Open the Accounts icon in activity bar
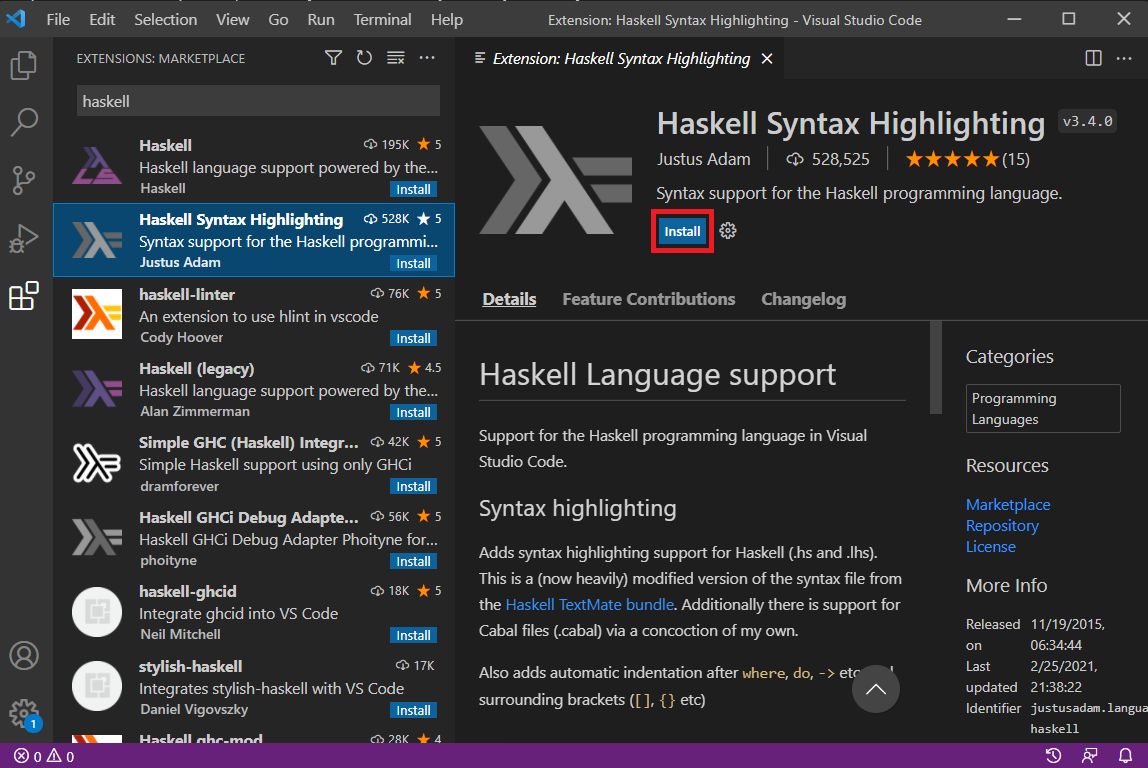Image resolution: width=1148 pixels, height=768 pixels. point(23,656)
